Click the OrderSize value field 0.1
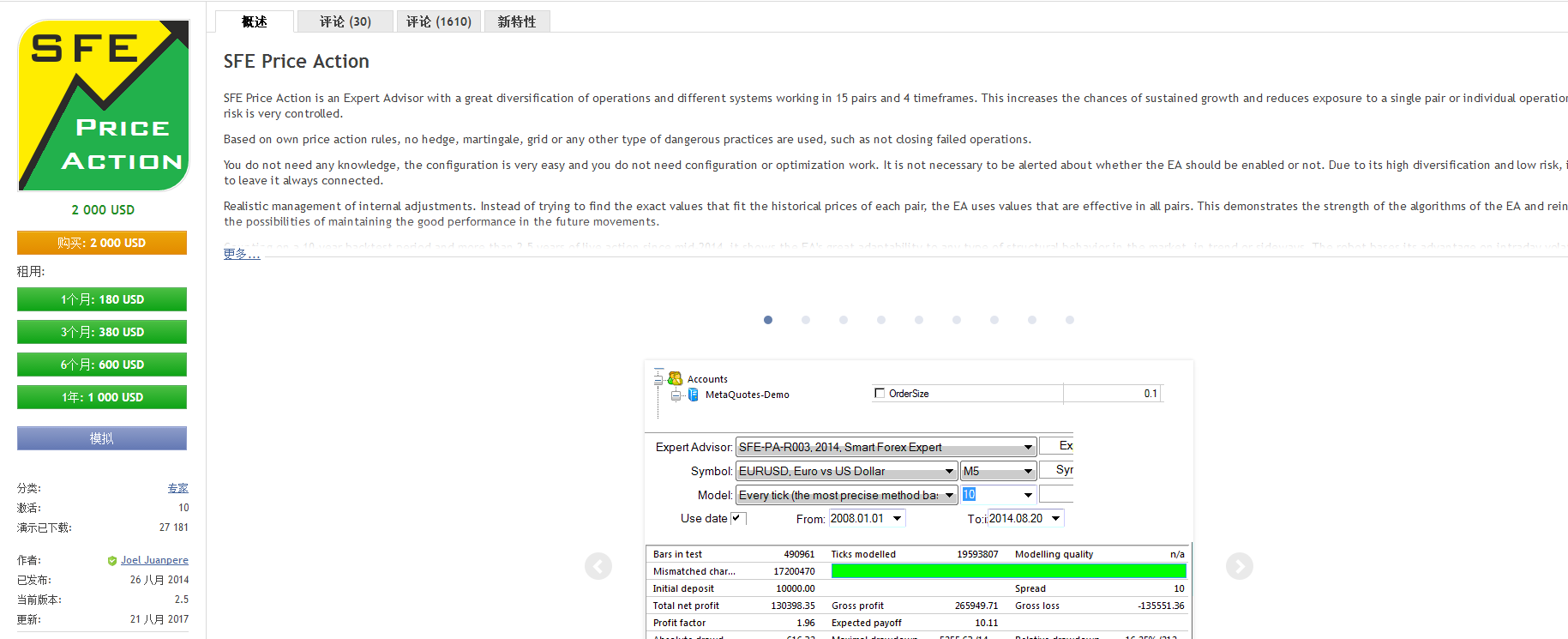1568x639 pixels. pos(1112,394)
